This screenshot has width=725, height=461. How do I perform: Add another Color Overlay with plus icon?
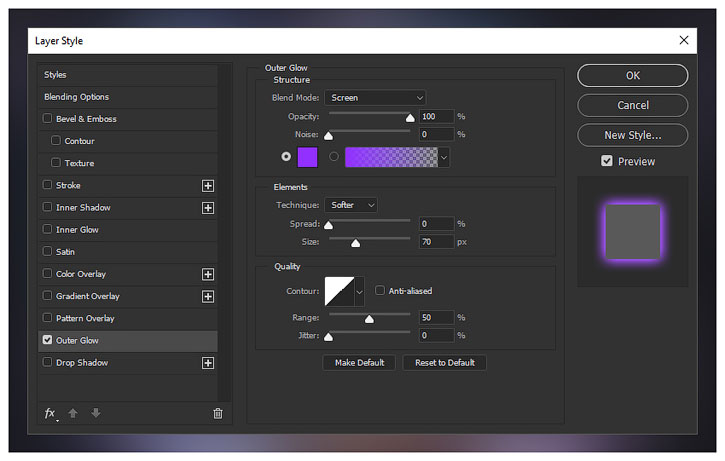coord(208,274)
